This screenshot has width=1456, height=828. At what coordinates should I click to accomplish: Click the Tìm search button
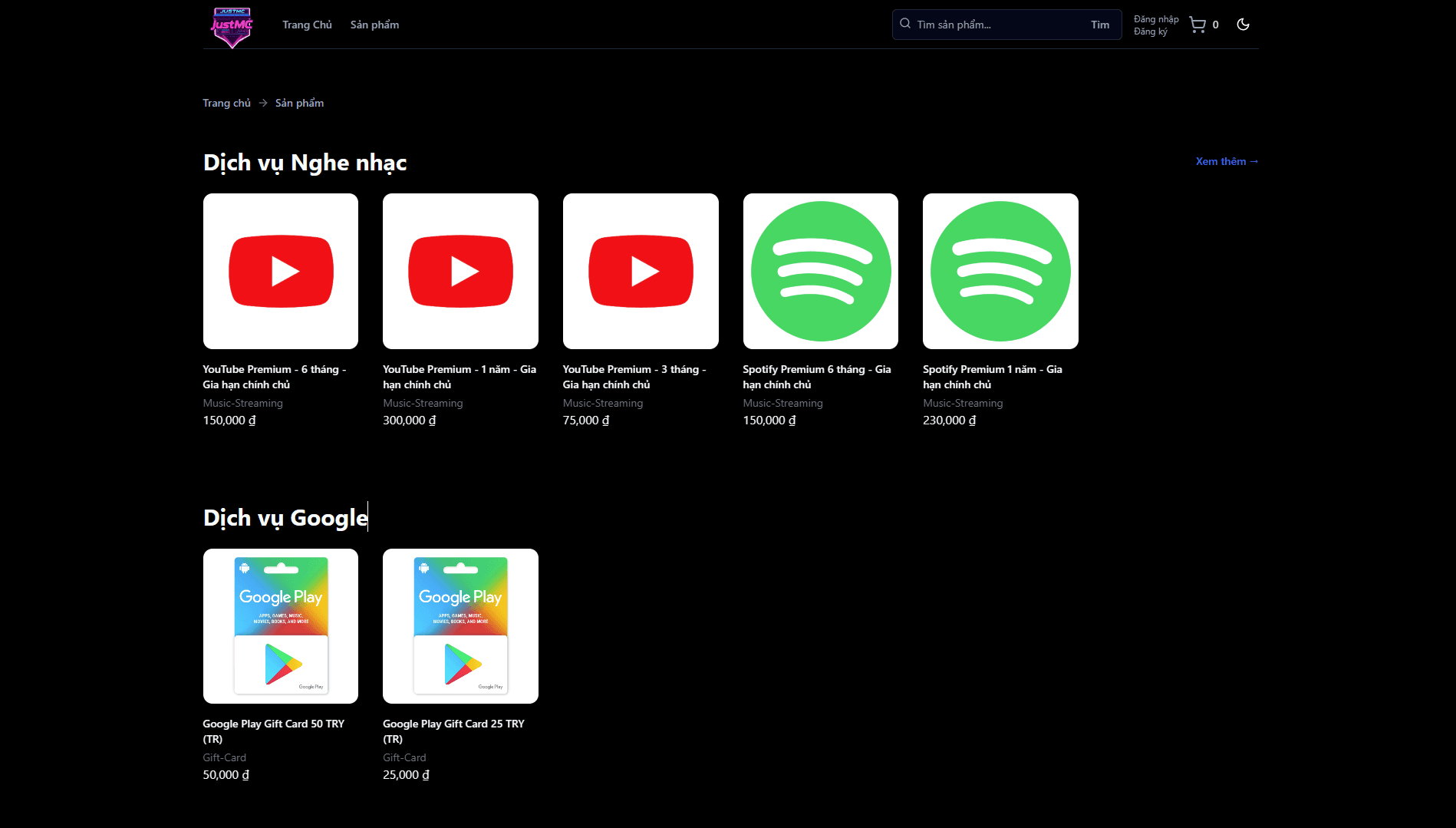pyautogui.click(x=1100, y=25)
